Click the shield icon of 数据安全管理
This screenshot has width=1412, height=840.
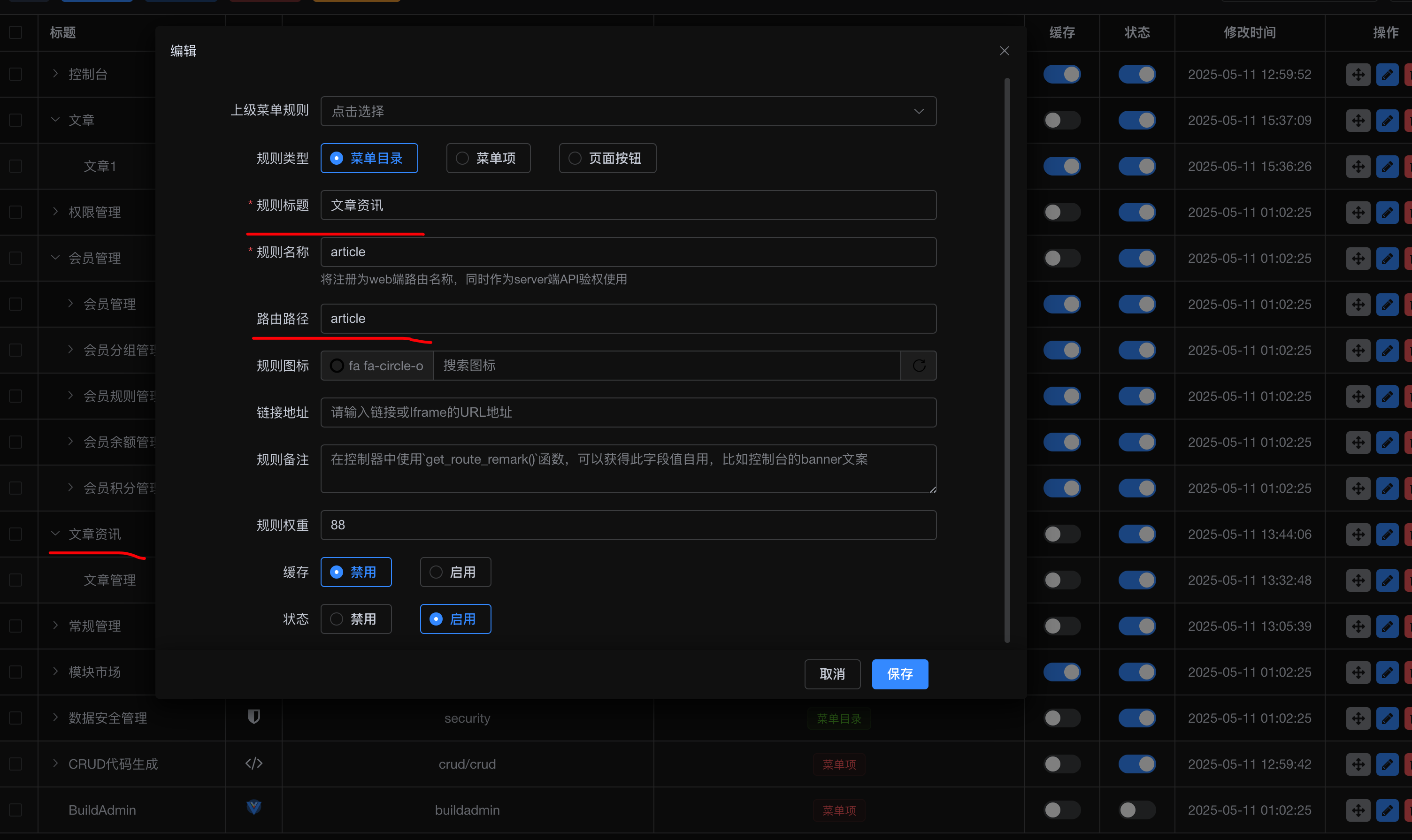click(253, 717)
